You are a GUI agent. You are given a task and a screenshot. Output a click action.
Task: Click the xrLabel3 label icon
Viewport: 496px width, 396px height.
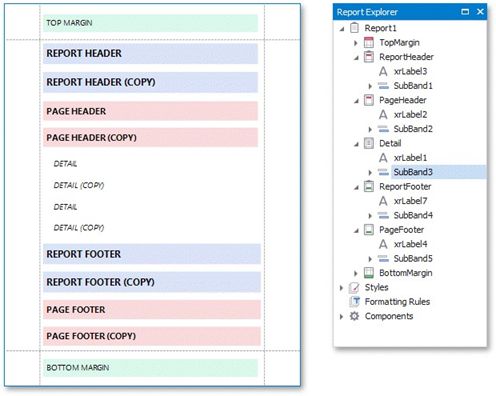click(x=383, y=71)
